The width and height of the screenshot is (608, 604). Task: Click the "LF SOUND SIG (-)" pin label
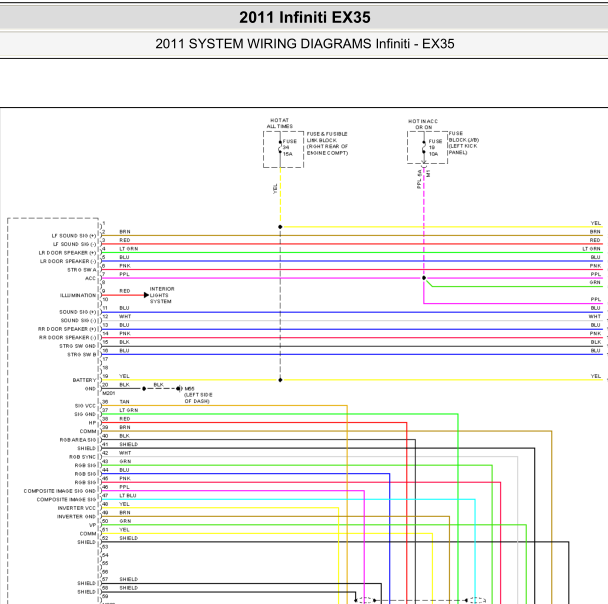[x=74, y=244]
